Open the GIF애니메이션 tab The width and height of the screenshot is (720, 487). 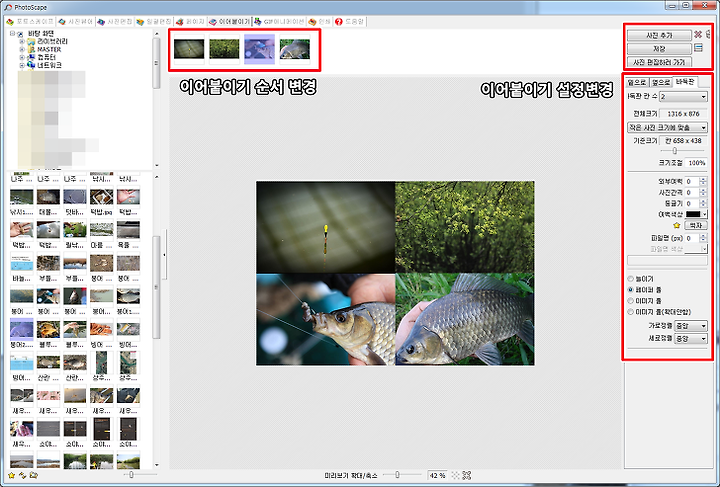click(x=280, y=22)
